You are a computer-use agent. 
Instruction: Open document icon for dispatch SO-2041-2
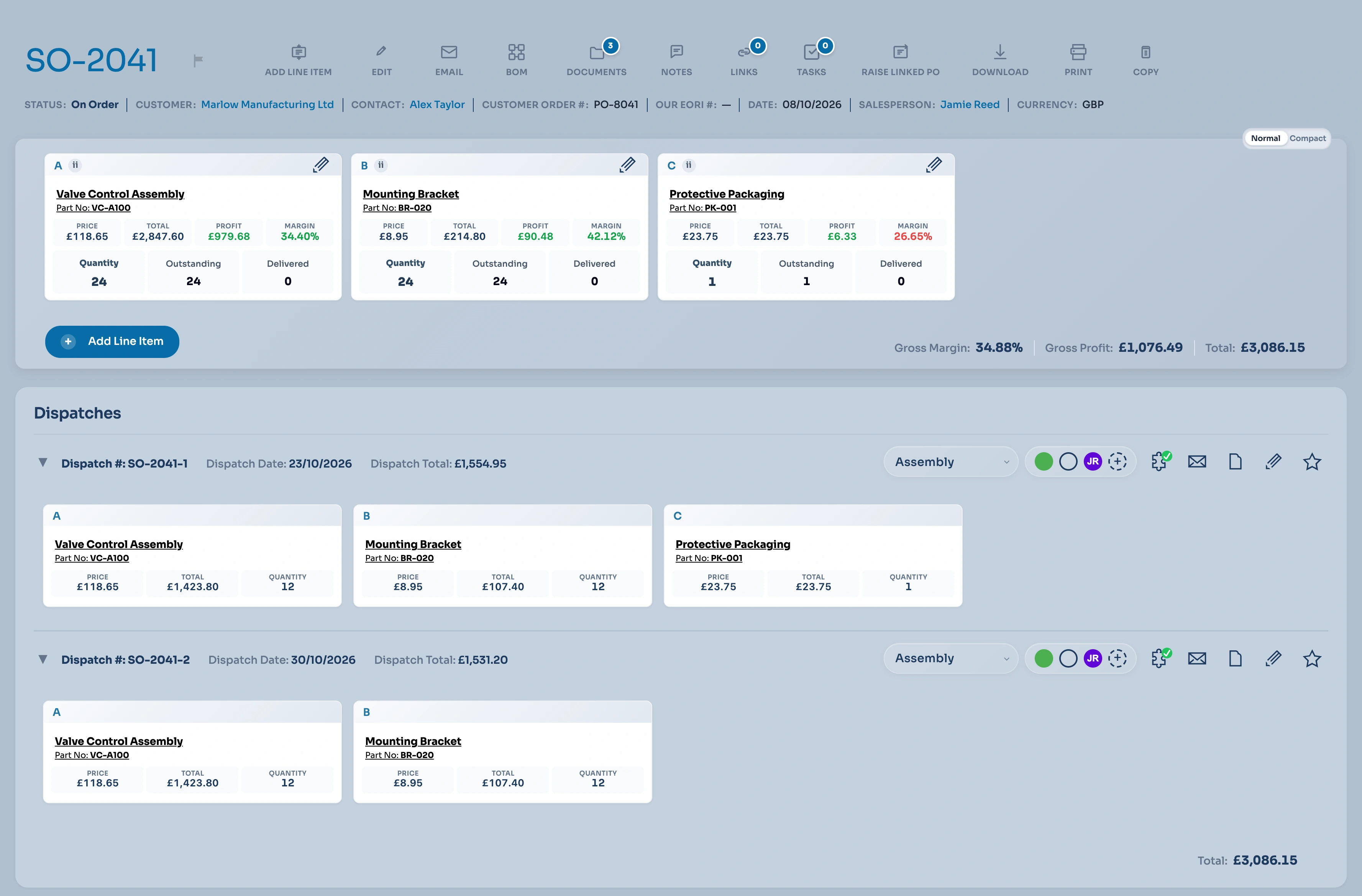coord(1235,658)
